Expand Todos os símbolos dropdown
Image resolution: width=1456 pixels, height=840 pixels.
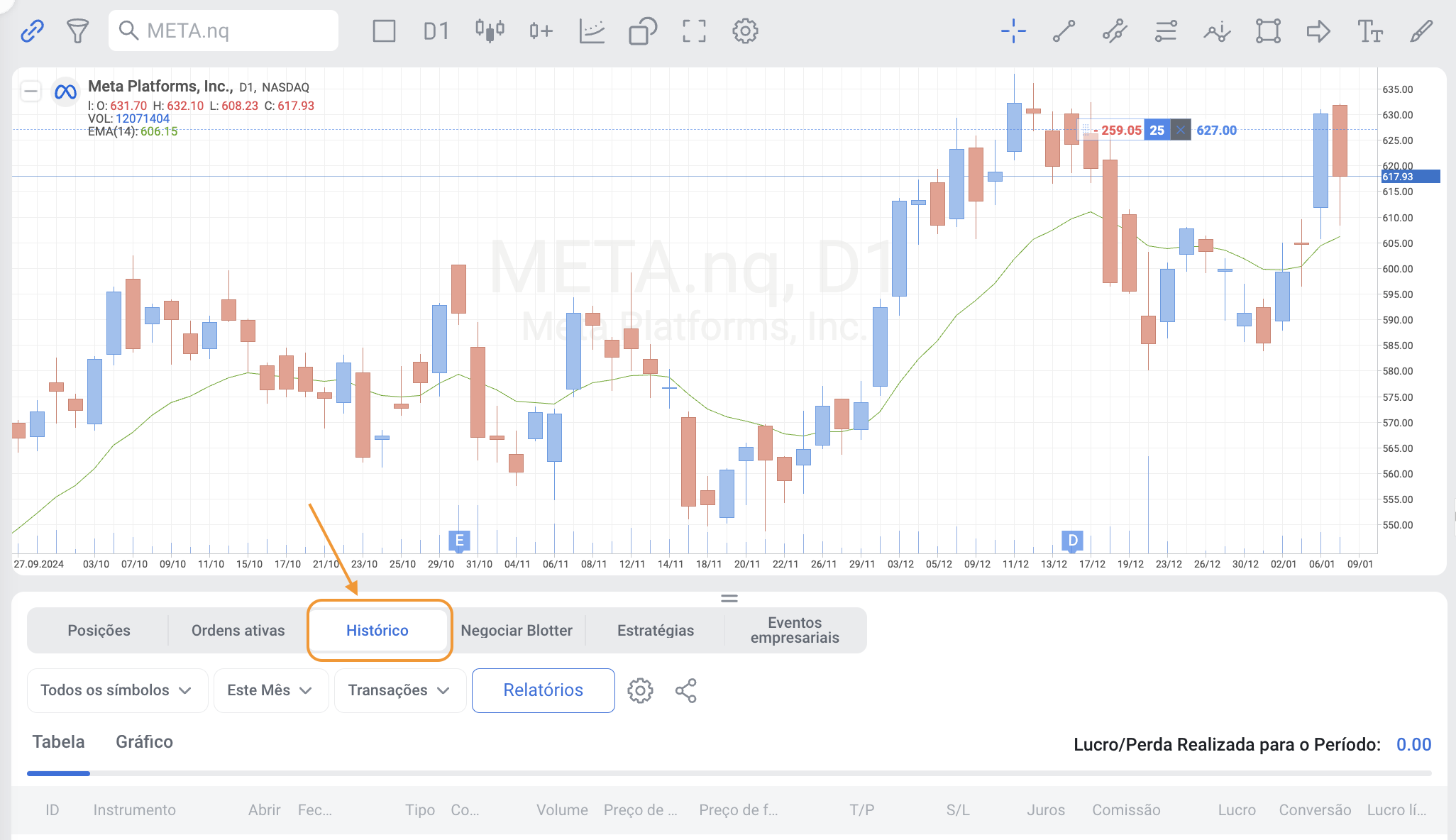pyautogui.click(x=116, y=690)
